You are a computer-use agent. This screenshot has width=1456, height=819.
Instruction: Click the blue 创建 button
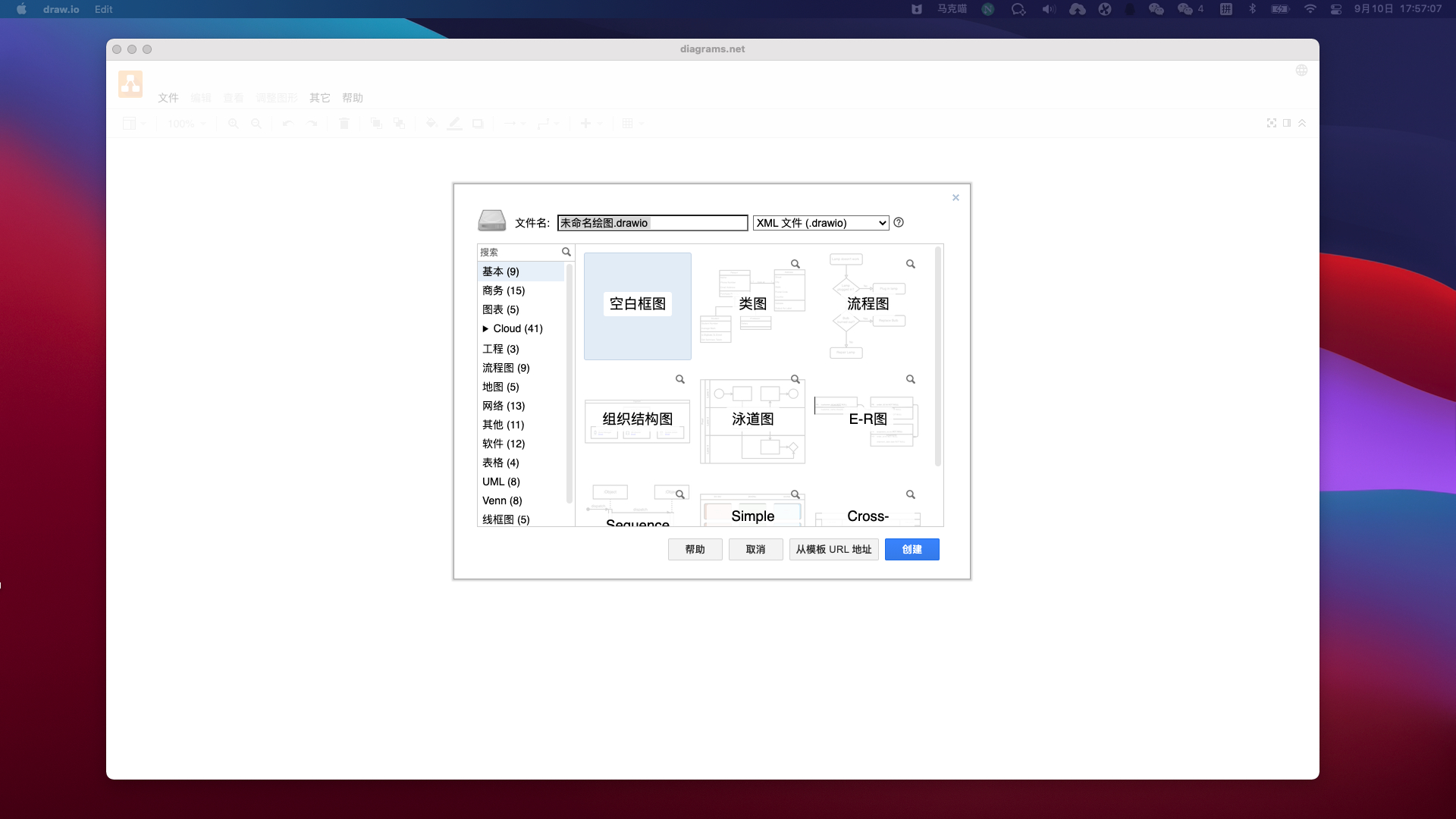point(912,549)
